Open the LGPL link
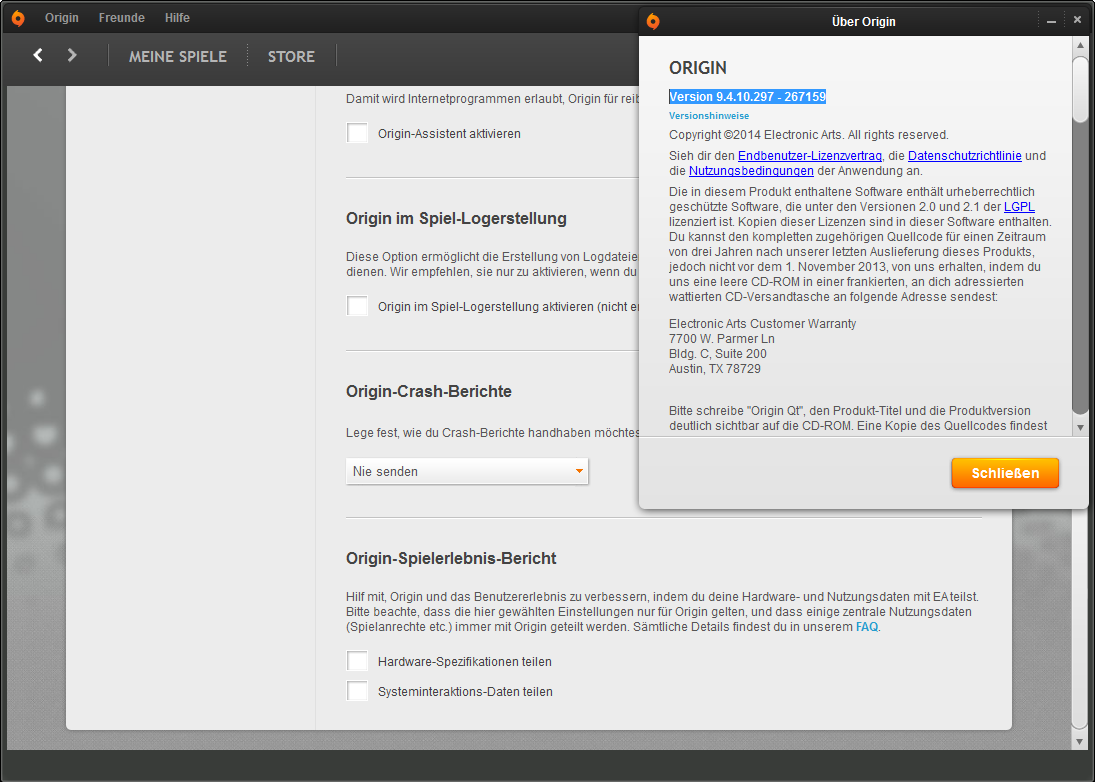This screenshot has width=1095, height=782. [x=1019, y=207]
